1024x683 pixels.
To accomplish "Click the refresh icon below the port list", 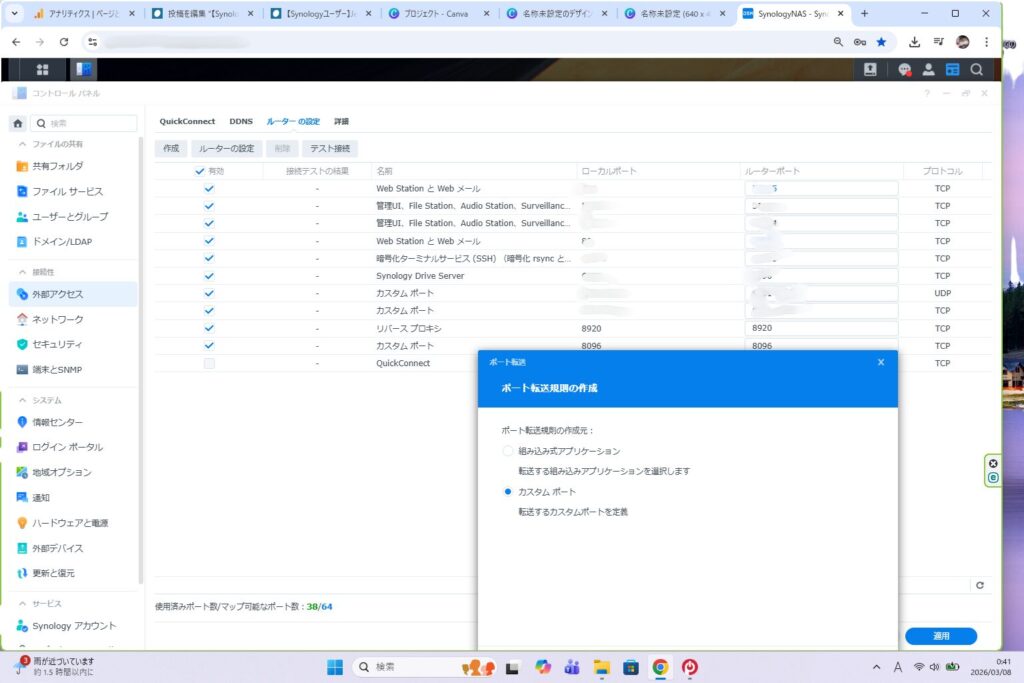I will pos(980,585).
